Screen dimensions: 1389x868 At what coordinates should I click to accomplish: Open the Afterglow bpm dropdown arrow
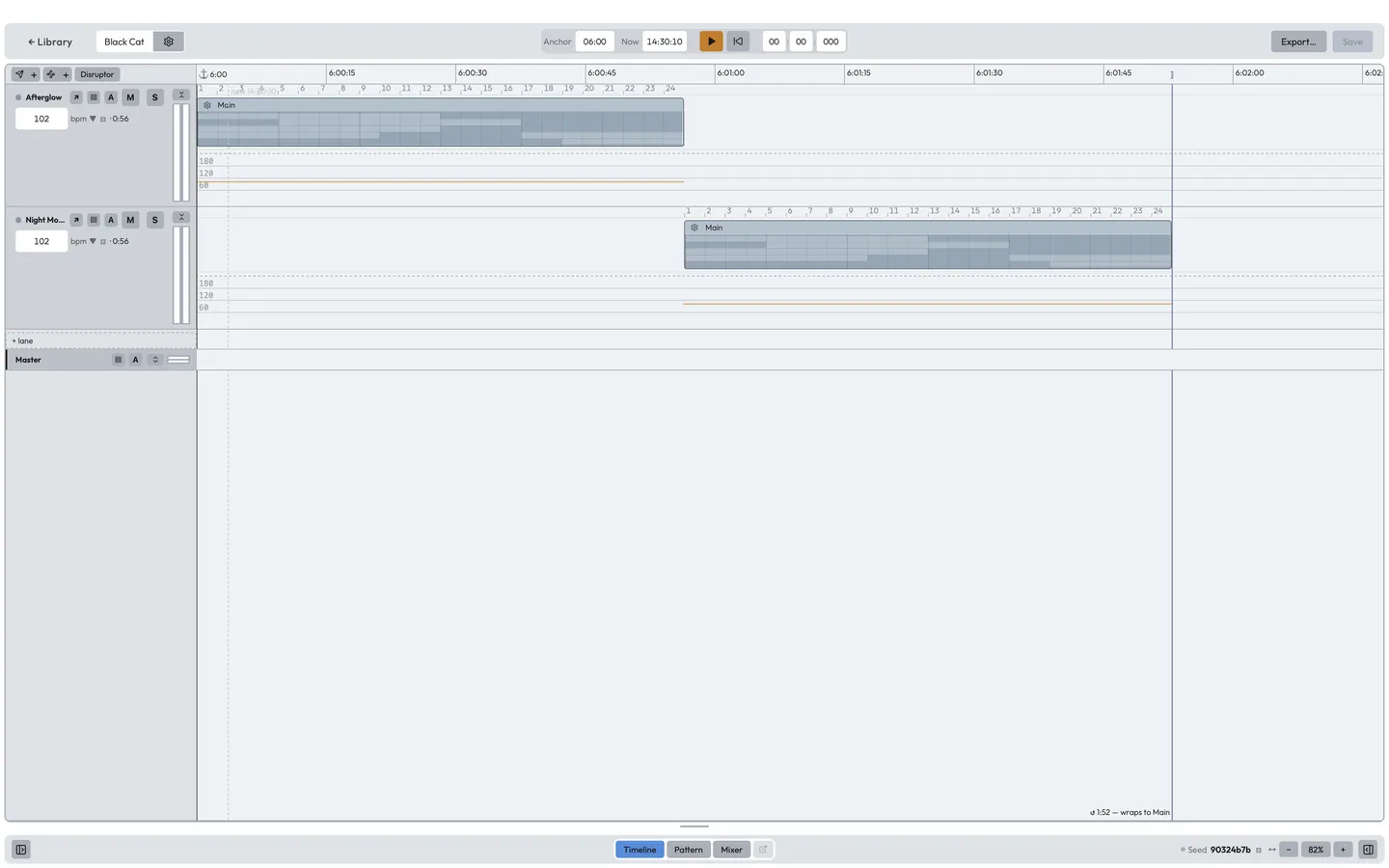coord(93,119)
